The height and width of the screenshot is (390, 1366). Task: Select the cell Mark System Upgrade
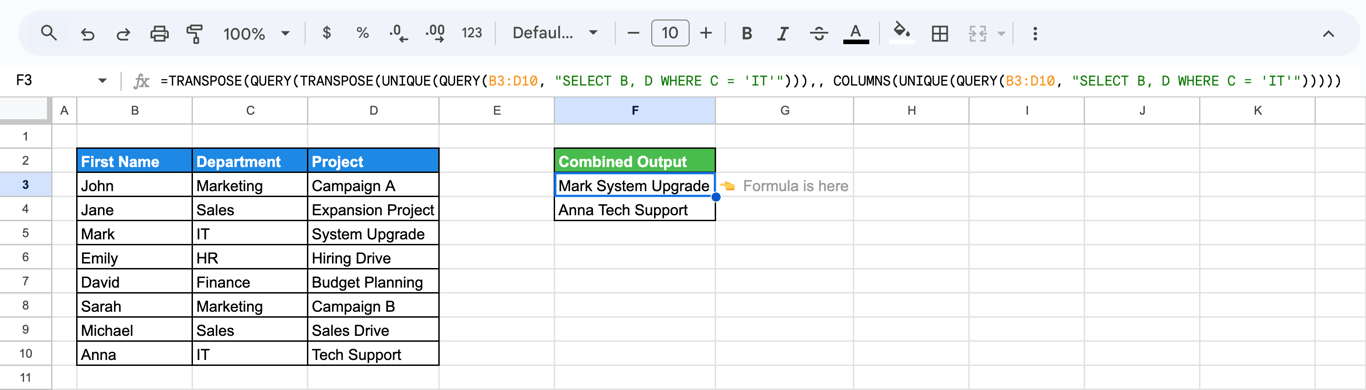click(x=635, y=185)
